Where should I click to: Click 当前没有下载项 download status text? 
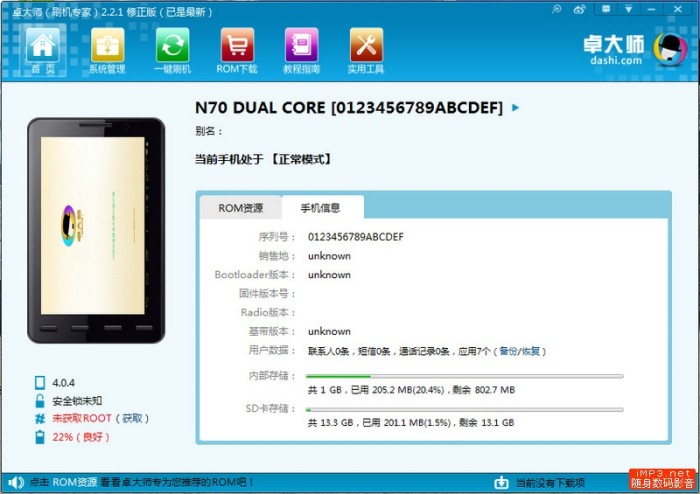(x=550, y=482)
